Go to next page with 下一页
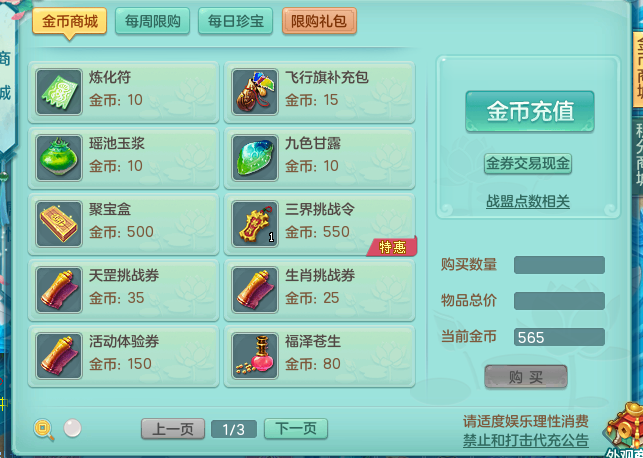The image size is (643, 458). coord(296,429)
